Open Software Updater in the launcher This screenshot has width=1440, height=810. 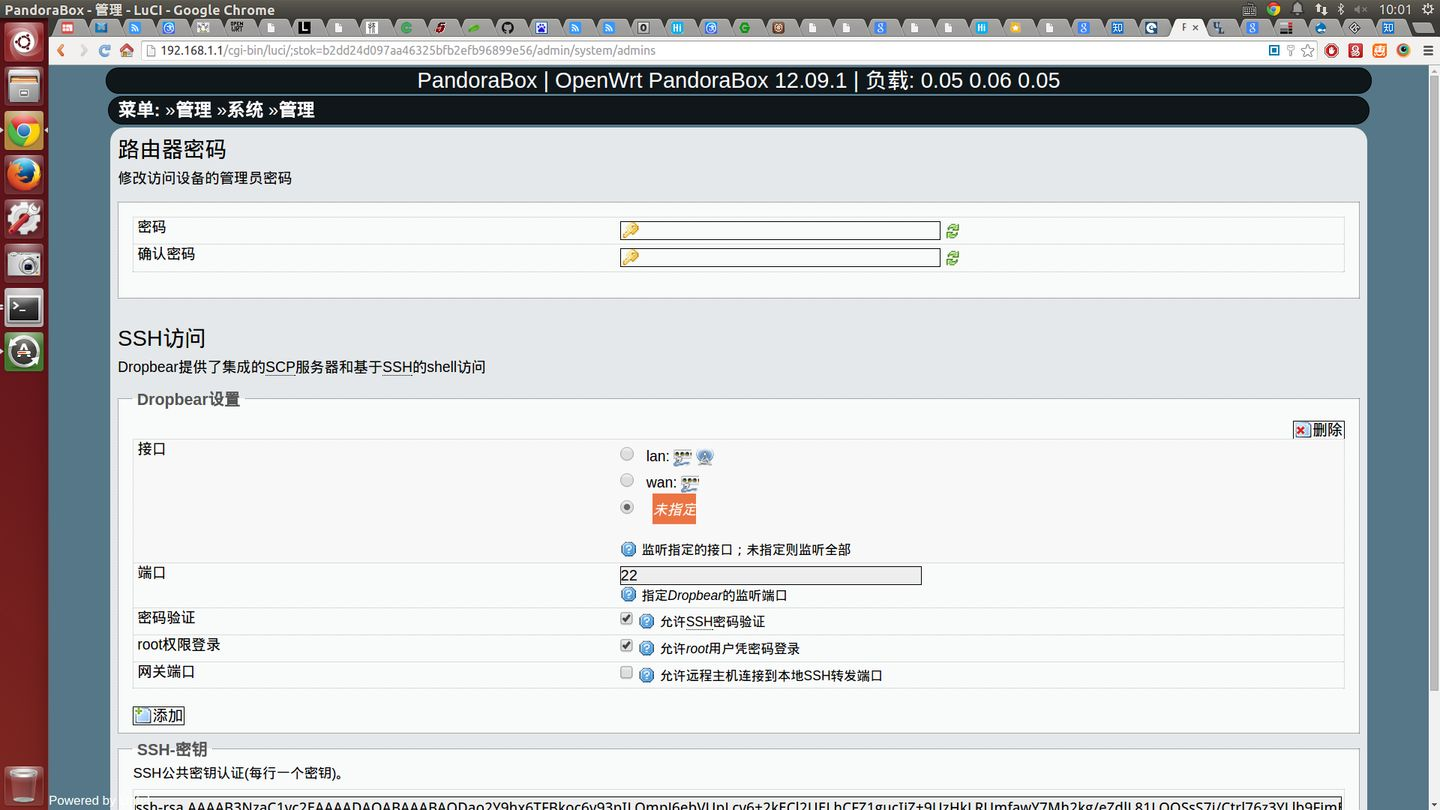(x=24, y=352)
